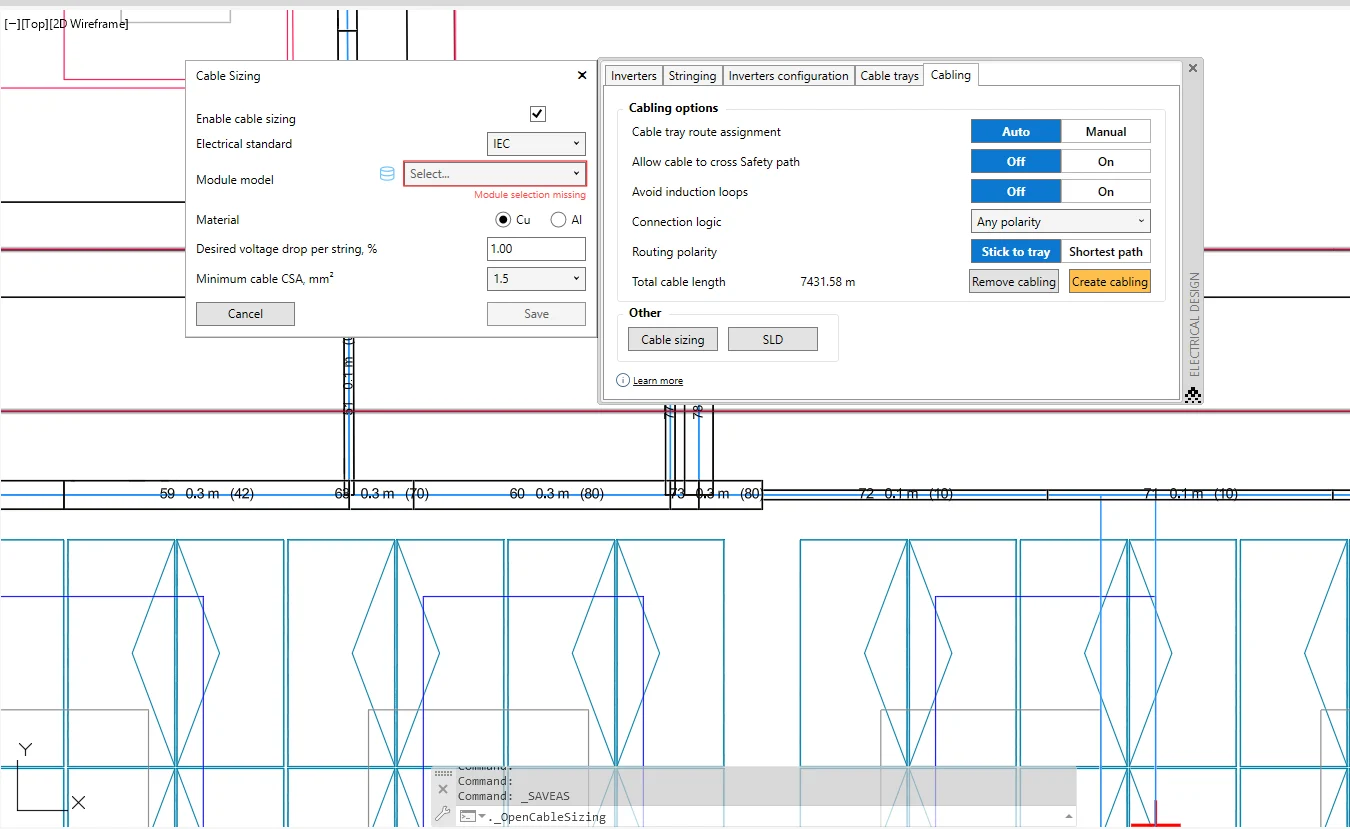Click the command prompt icon in the command line
The width and height of the screenshot is (1350, 829).
[x=467, y=816]
